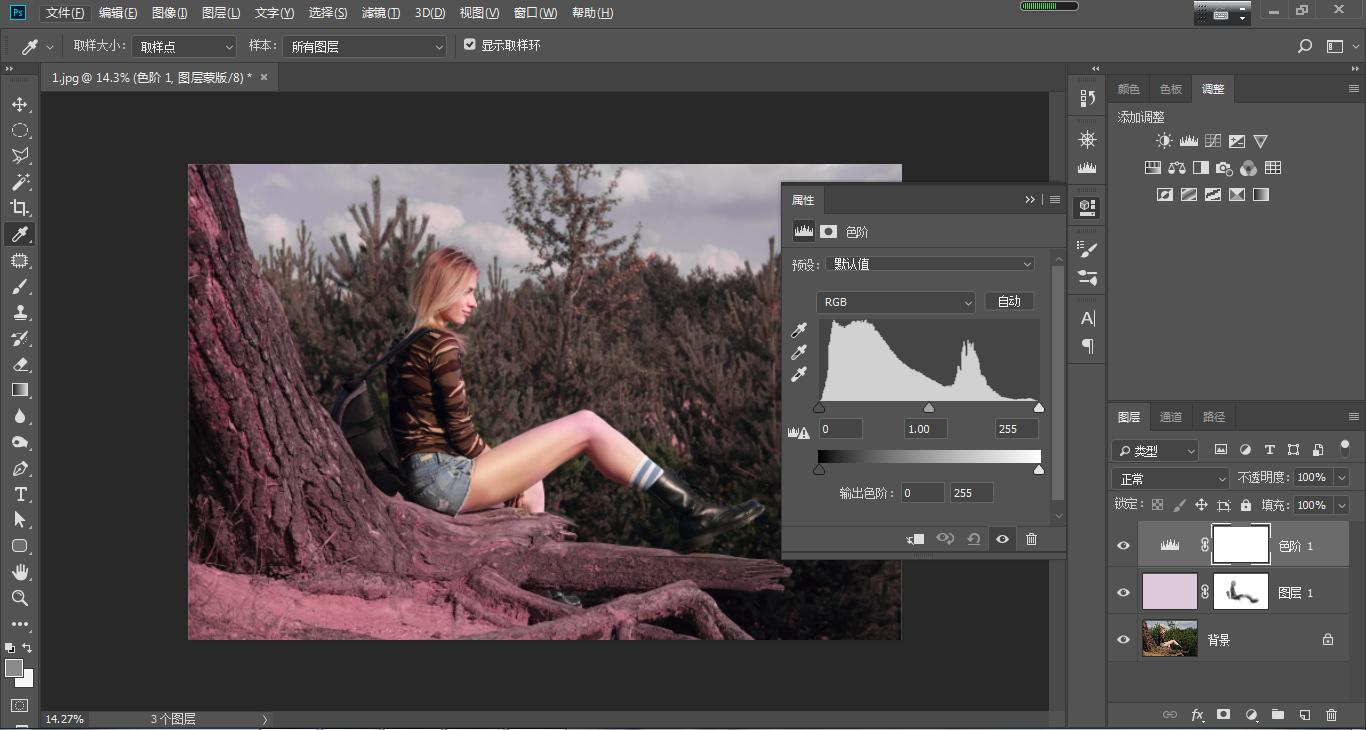Delete the Levels adjustment using the Properties trash icon
This screenshot has height=730, width=1366.
point(1031,539)
